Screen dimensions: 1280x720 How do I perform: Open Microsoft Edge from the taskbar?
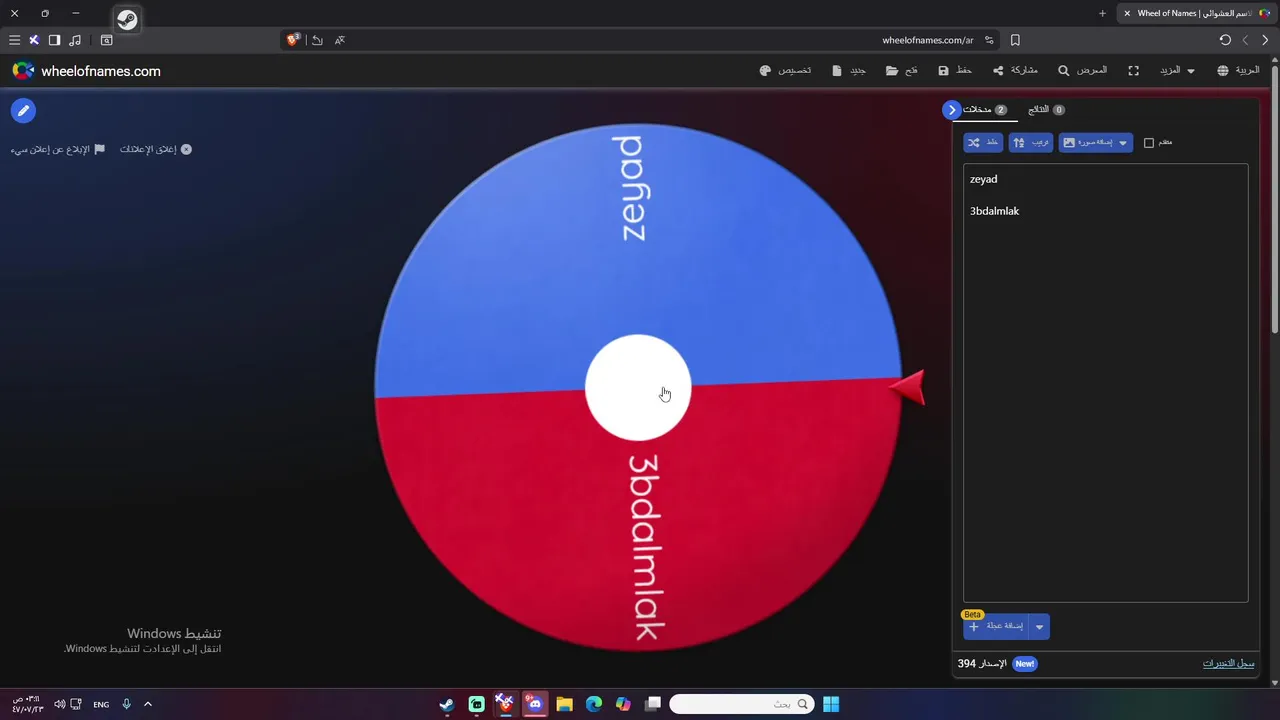click(594, 704)
